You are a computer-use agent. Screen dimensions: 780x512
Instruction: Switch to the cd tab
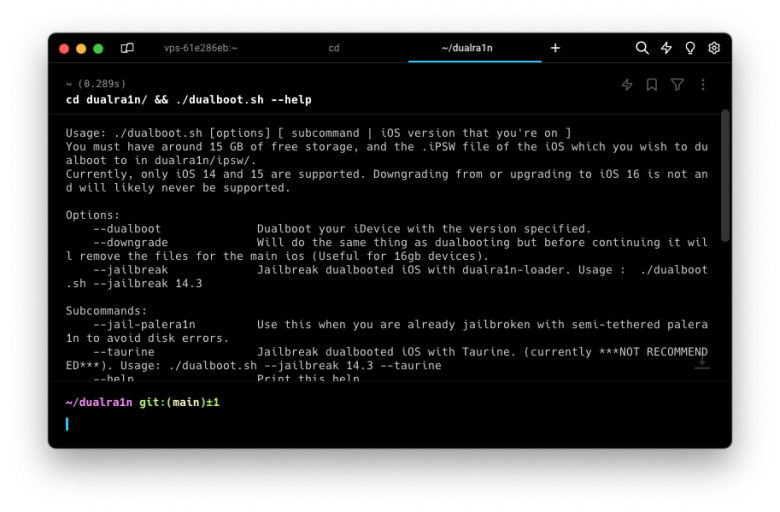(x=334, y=48)
